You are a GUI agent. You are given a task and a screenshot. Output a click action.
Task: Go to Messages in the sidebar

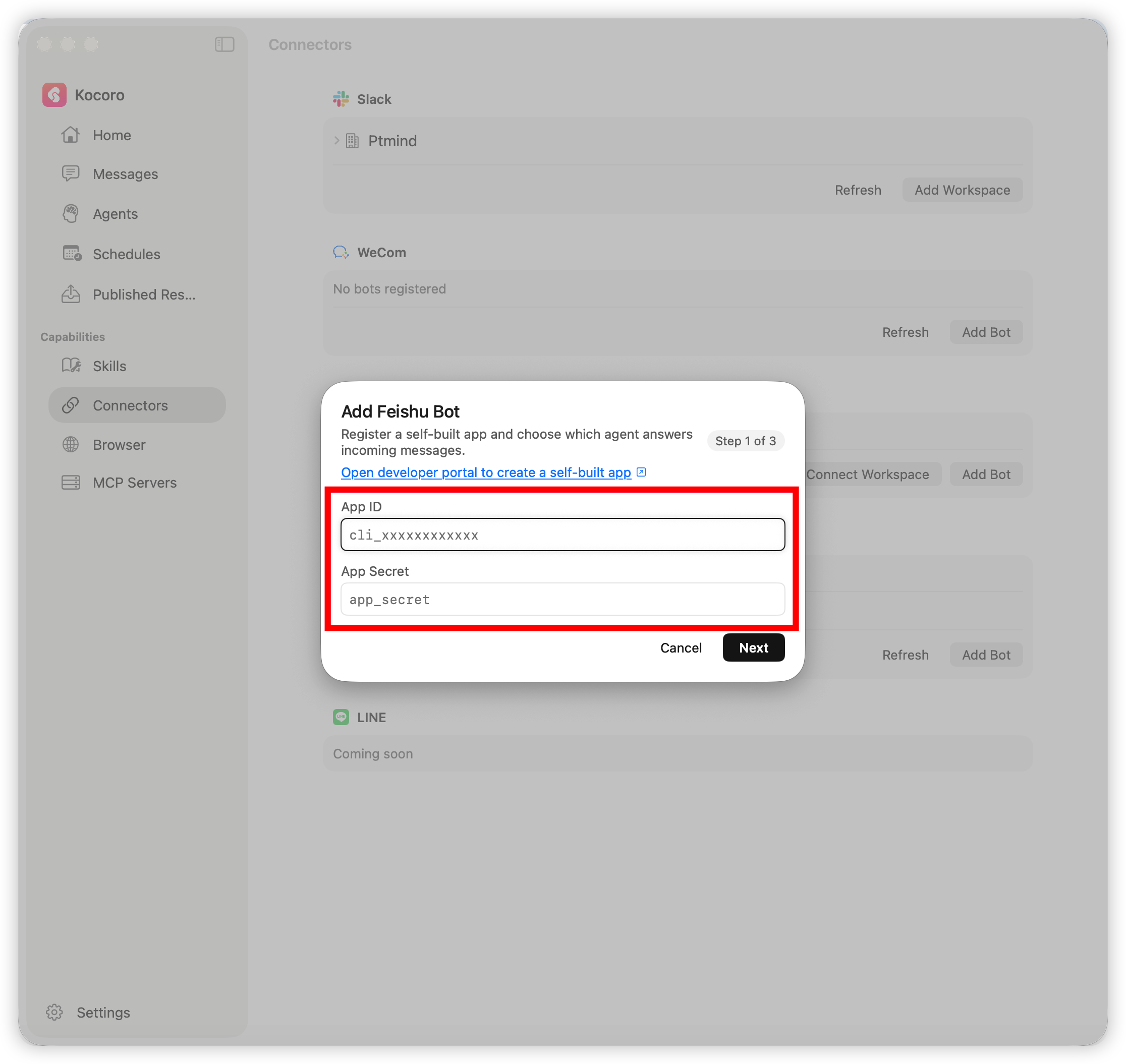[x=137, y=174]
